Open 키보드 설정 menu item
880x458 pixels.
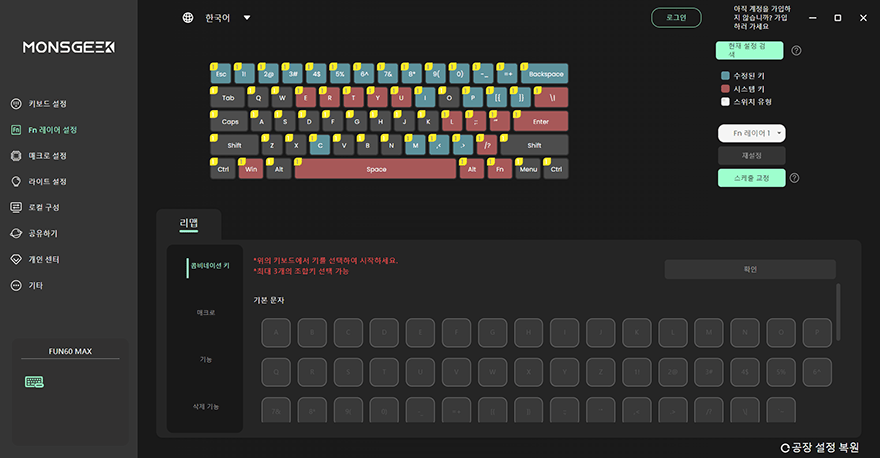47,104
